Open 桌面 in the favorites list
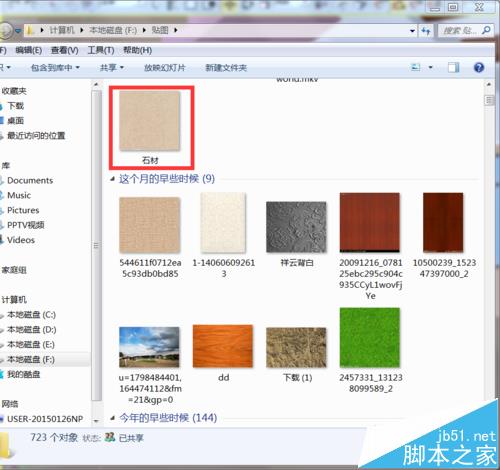The width and height of the screenshot is (500, 470). (16, 120)
